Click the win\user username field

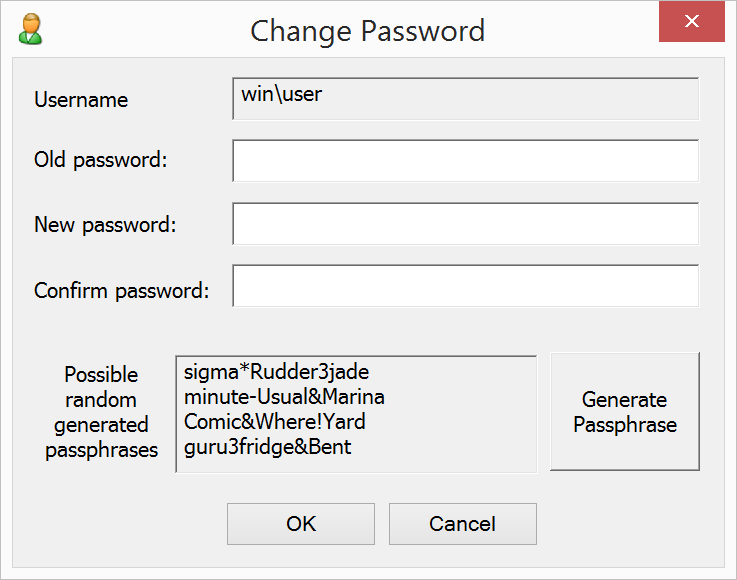click(x=465, y=99)
